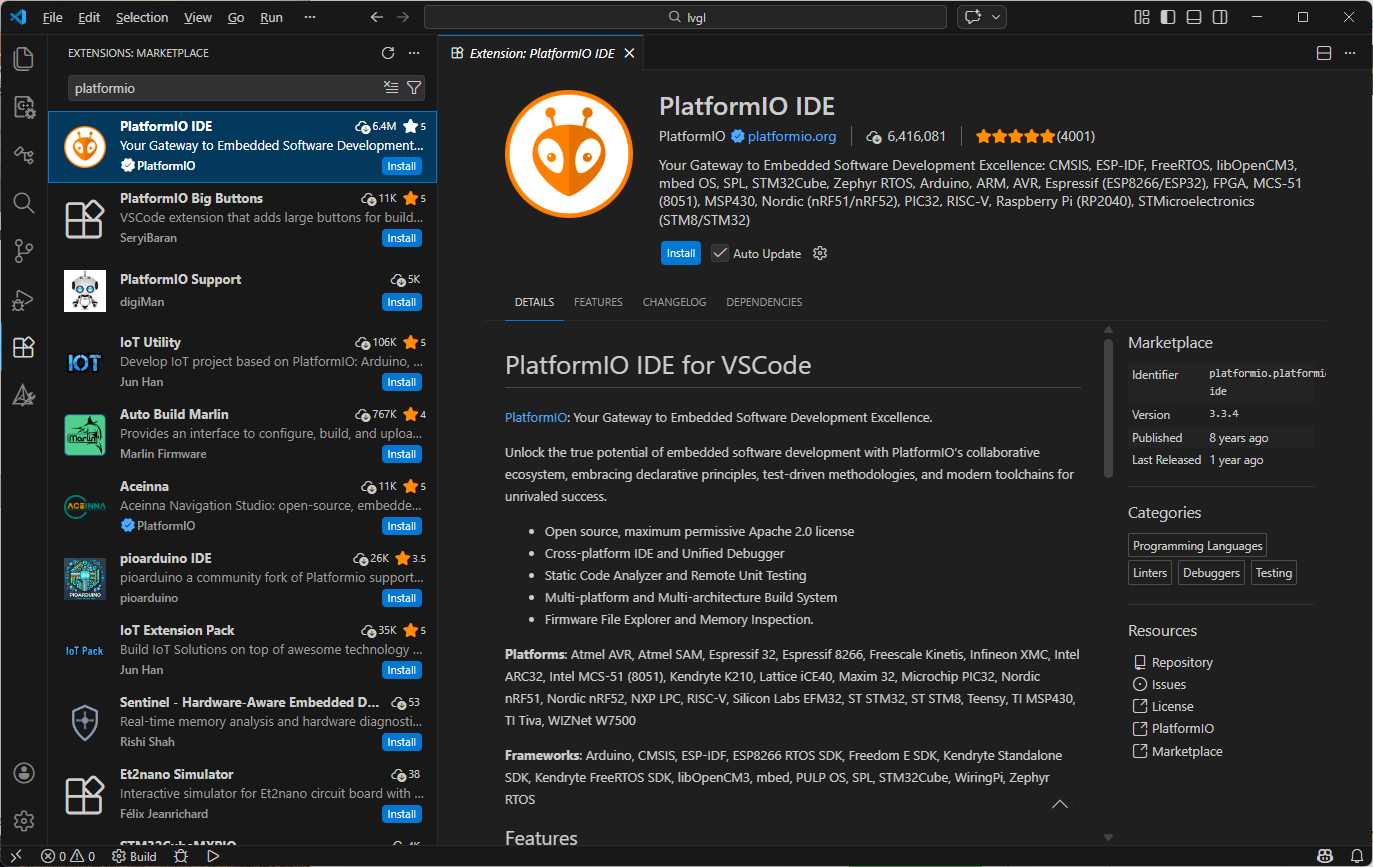The height and width of the screenshot is (867, 1373).
Task: Open the Issues resource link
Action: (1169, 684)
